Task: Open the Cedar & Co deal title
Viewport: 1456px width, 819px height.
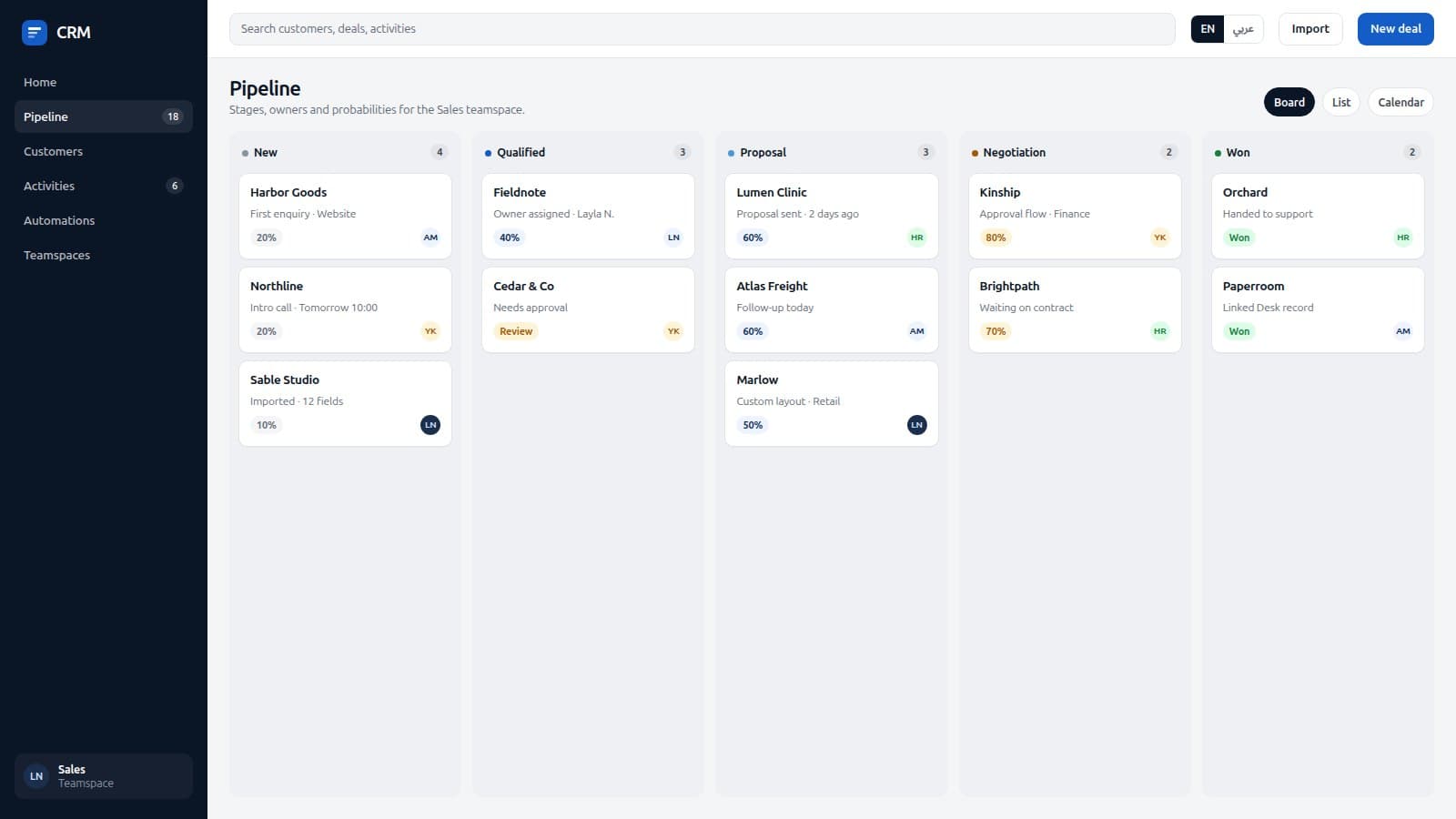Action: pyautogui.click(x=523, y=287)
